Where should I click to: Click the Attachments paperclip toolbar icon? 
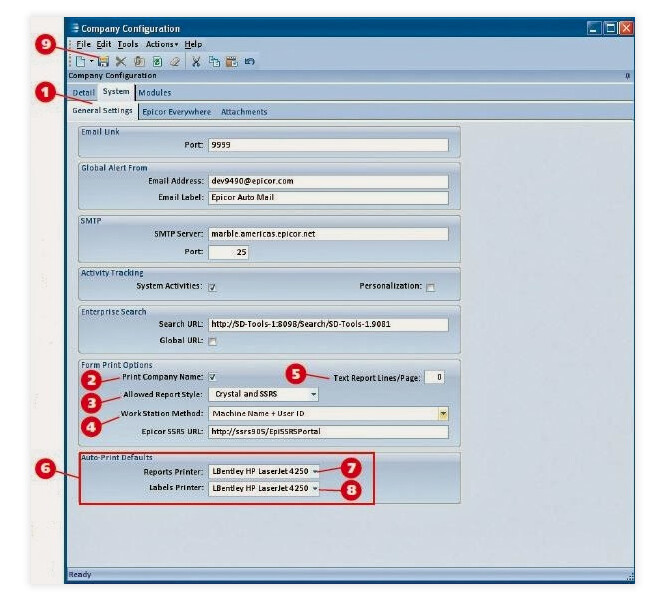pyautogui.click(x=139, y=62)
